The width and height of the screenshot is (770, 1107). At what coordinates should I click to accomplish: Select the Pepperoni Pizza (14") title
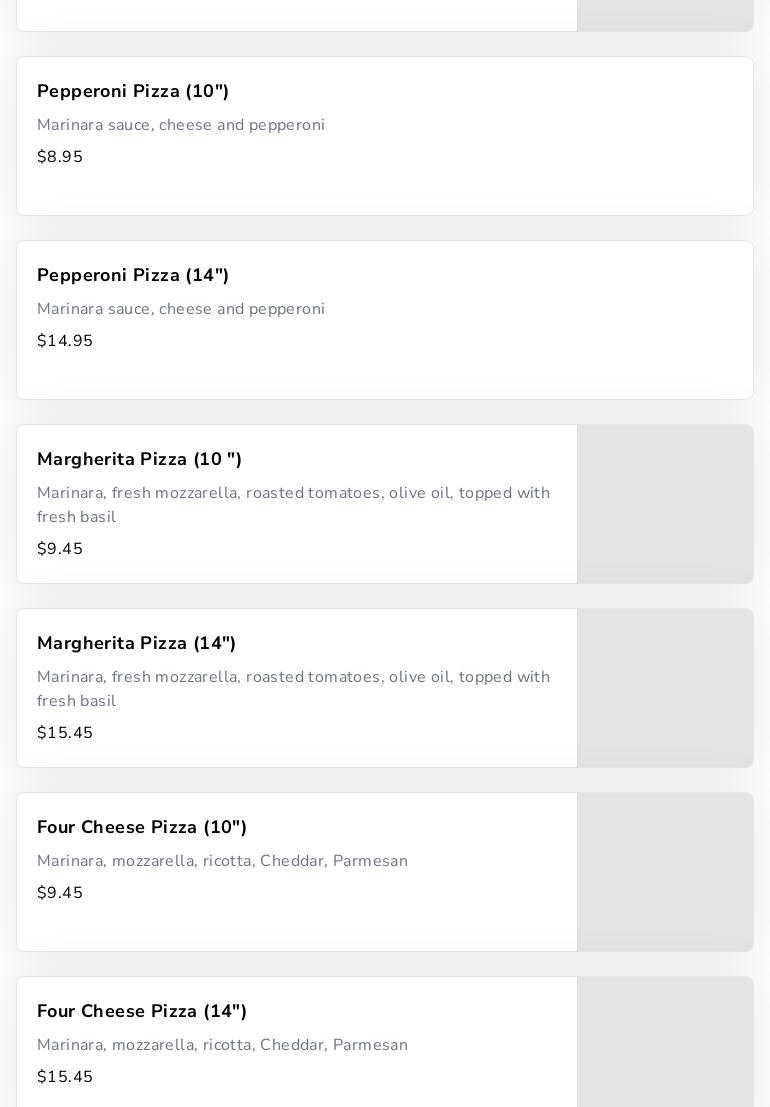point(133,275)
